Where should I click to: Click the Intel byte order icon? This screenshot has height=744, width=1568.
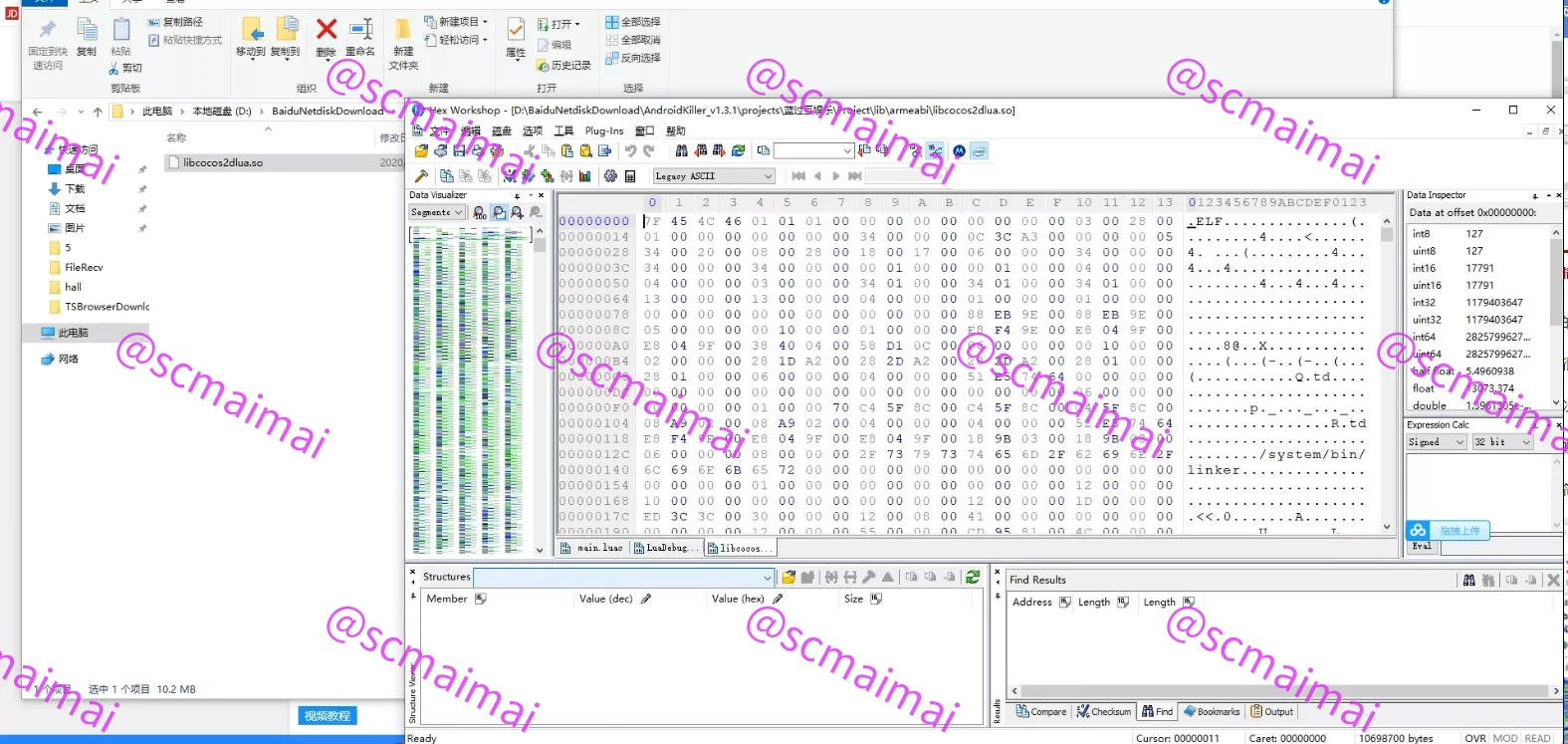[980, 151]
